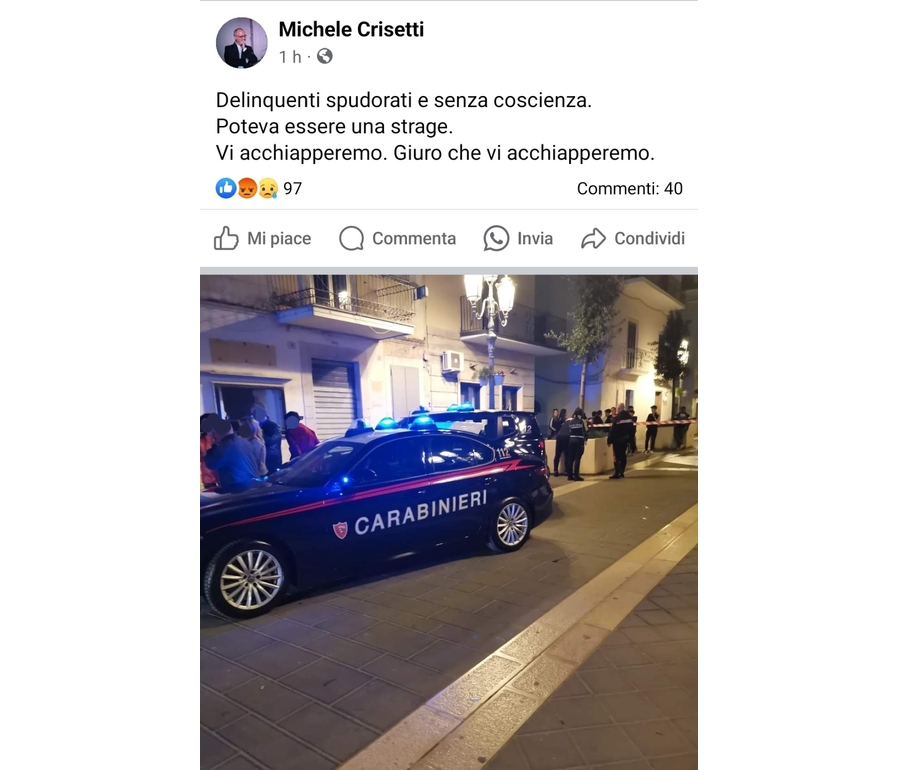Click the sad crying reaction emoji

[x=267, y=188]
